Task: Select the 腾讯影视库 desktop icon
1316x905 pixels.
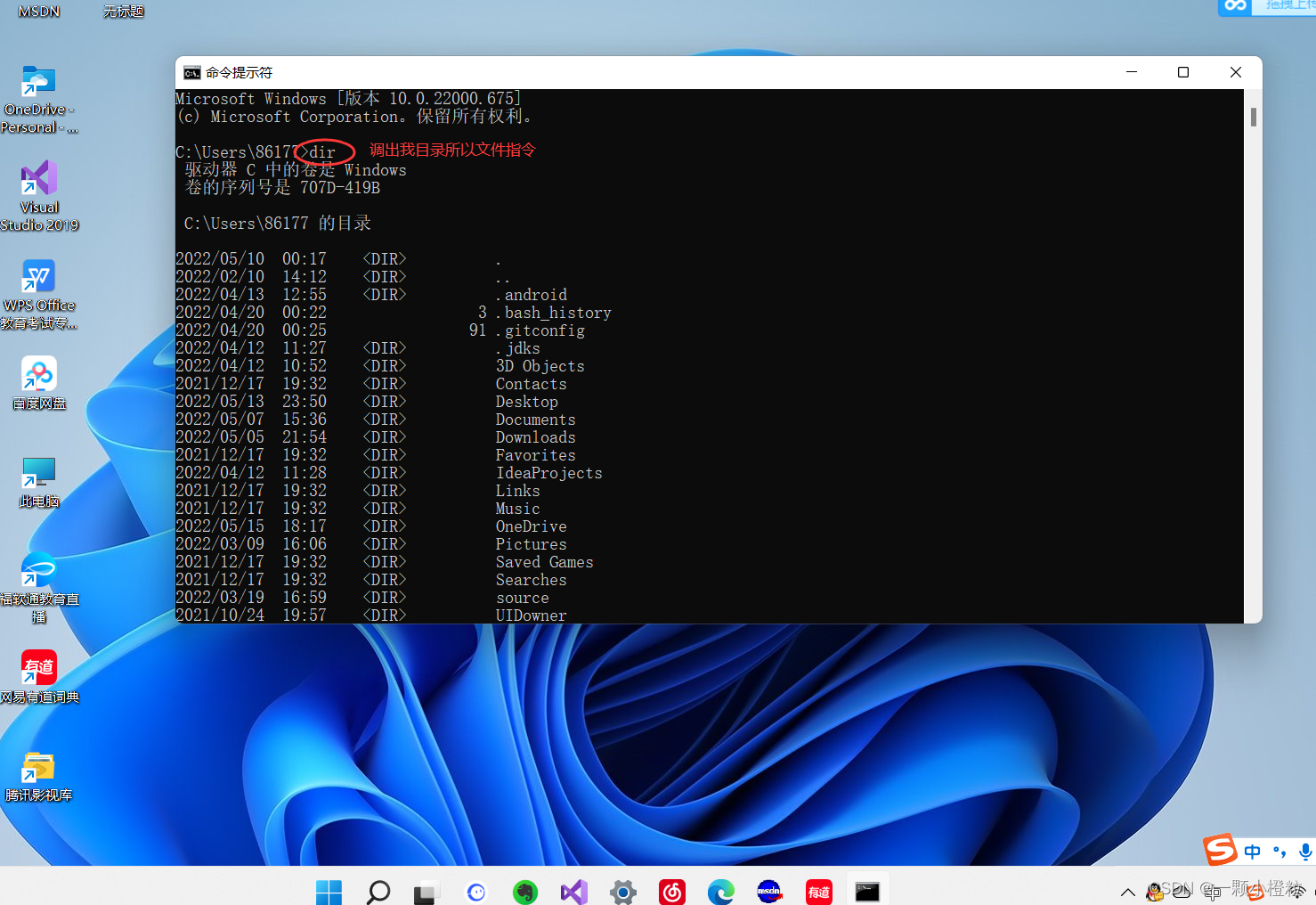Action: click(39, 776)
